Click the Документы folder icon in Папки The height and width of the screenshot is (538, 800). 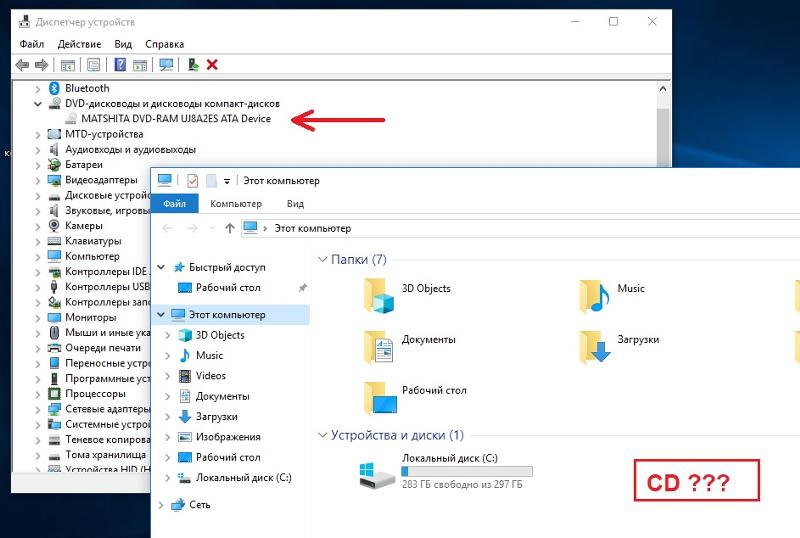(379, 347)
